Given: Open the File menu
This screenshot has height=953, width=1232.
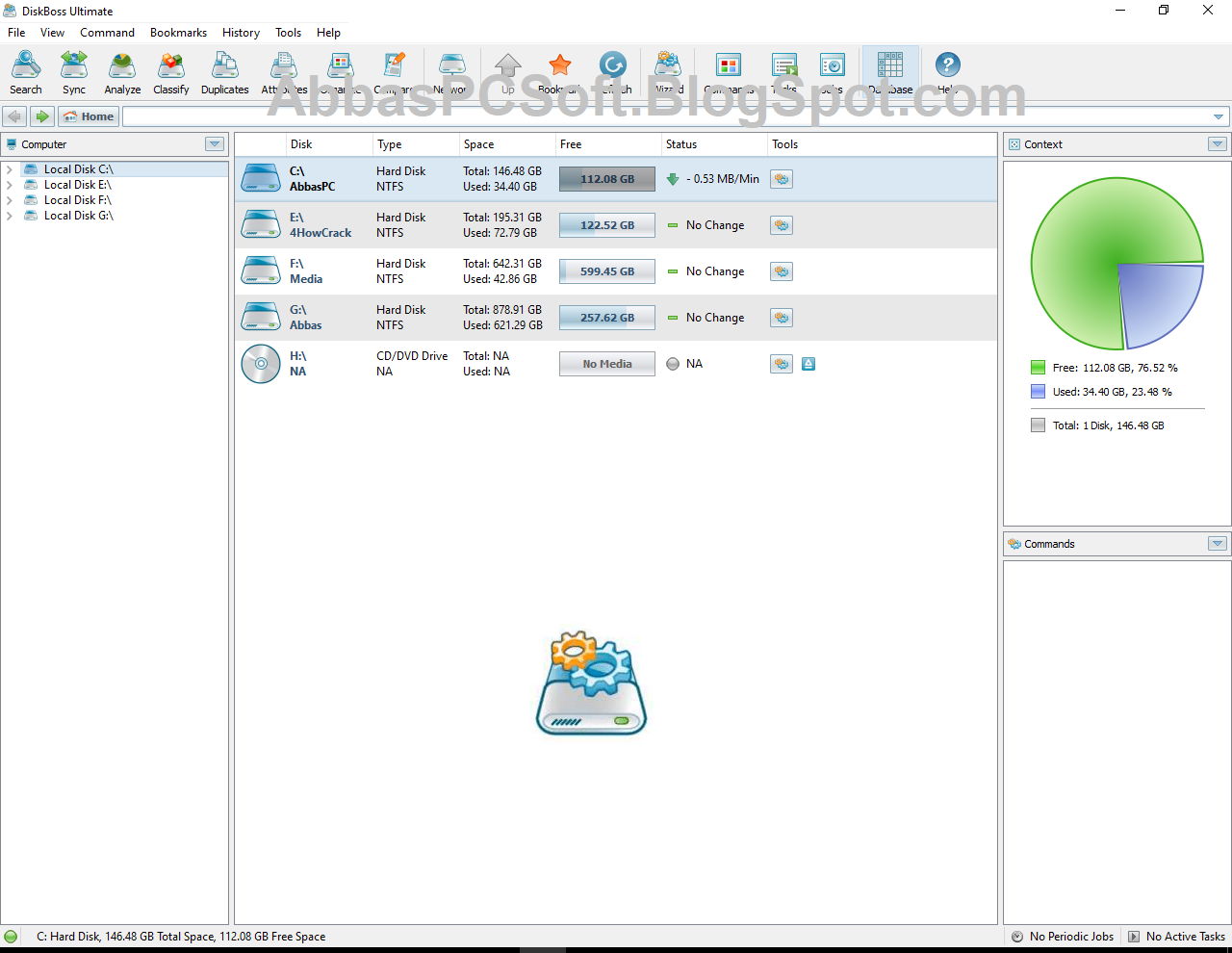Looking at the screenshot, I should tap(16, 33).
